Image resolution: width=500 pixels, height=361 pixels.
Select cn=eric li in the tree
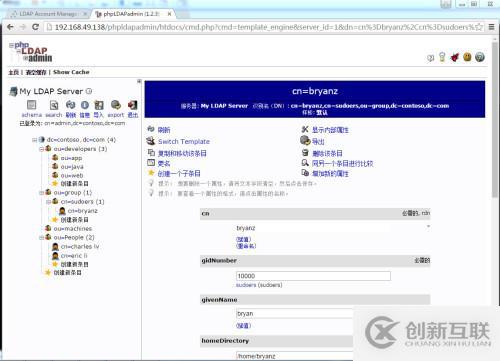[74, 256]
